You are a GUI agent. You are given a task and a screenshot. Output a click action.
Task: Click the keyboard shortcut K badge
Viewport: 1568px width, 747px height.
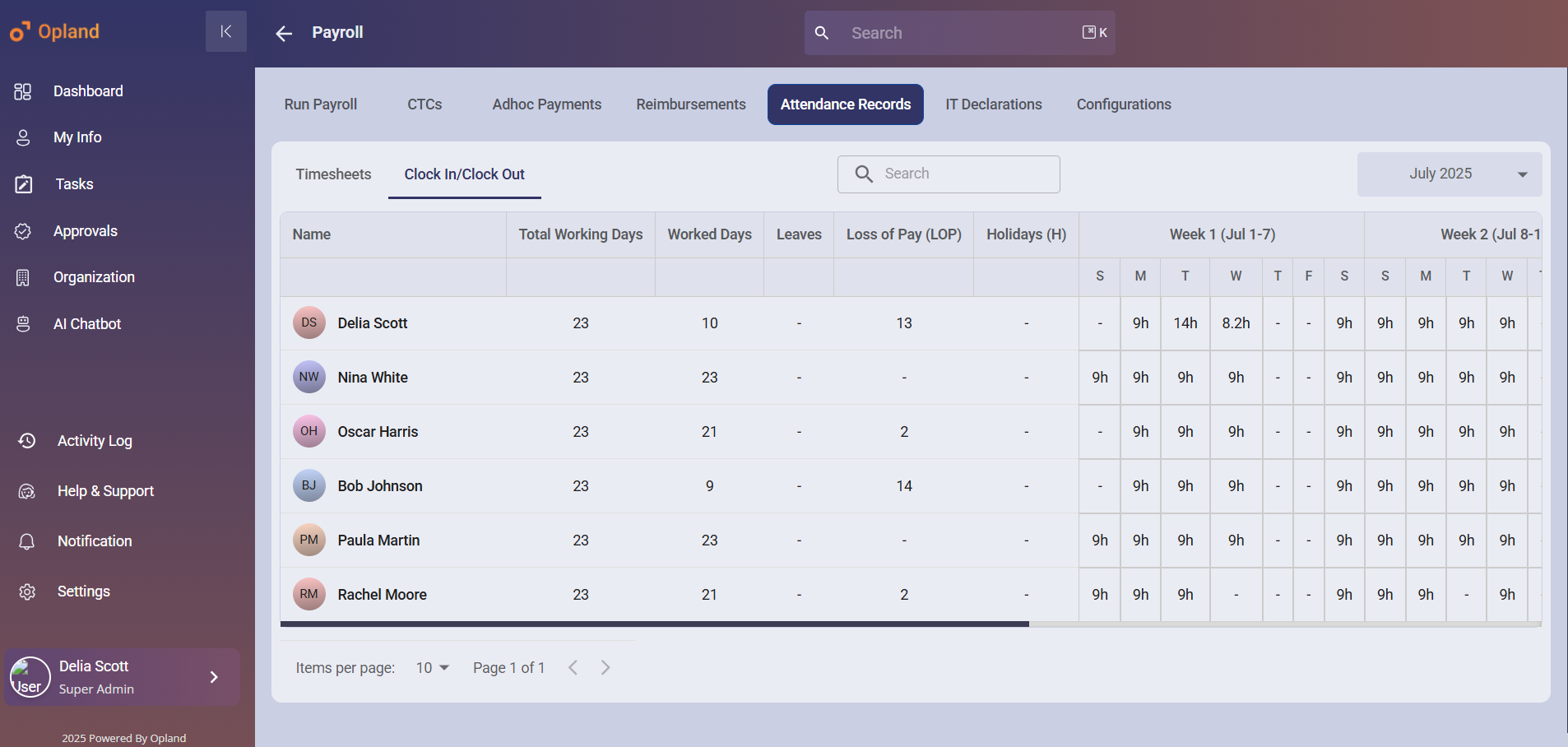[1095, 32]
